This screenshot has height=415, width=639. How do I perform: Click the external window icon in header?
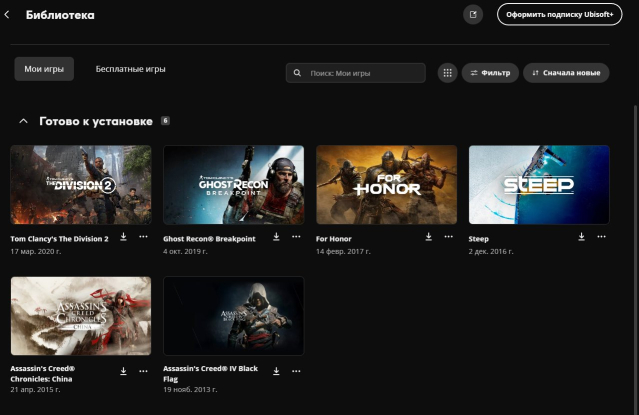pos(473,15)
